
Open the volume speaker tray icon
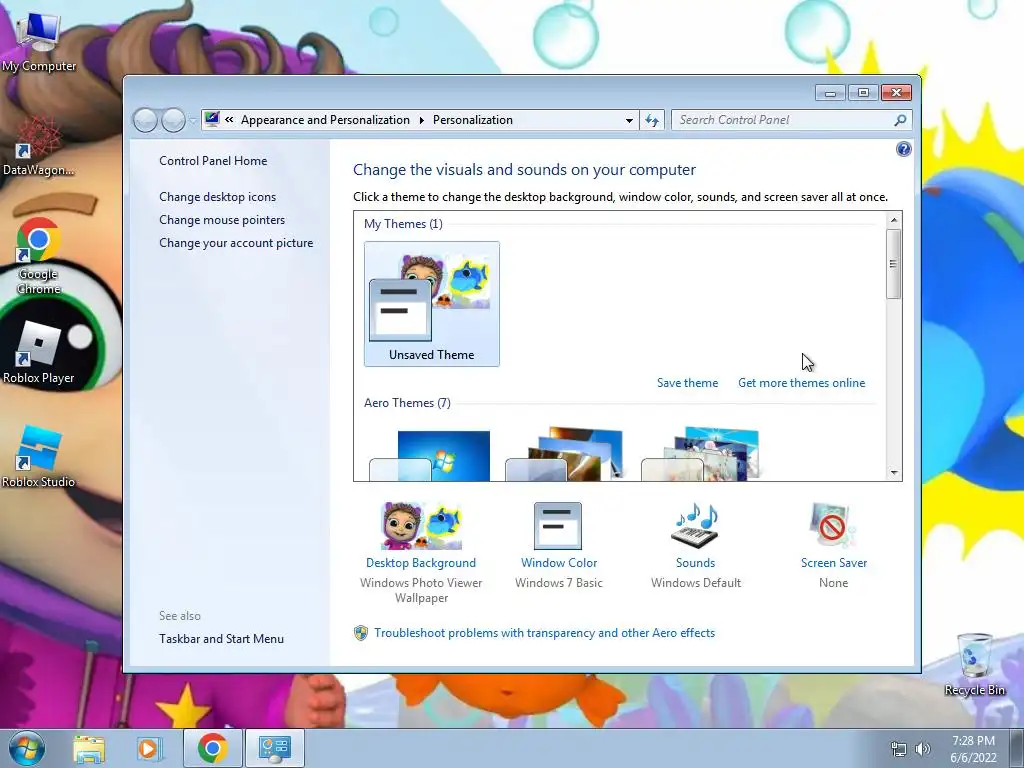[x=923, y=749]
